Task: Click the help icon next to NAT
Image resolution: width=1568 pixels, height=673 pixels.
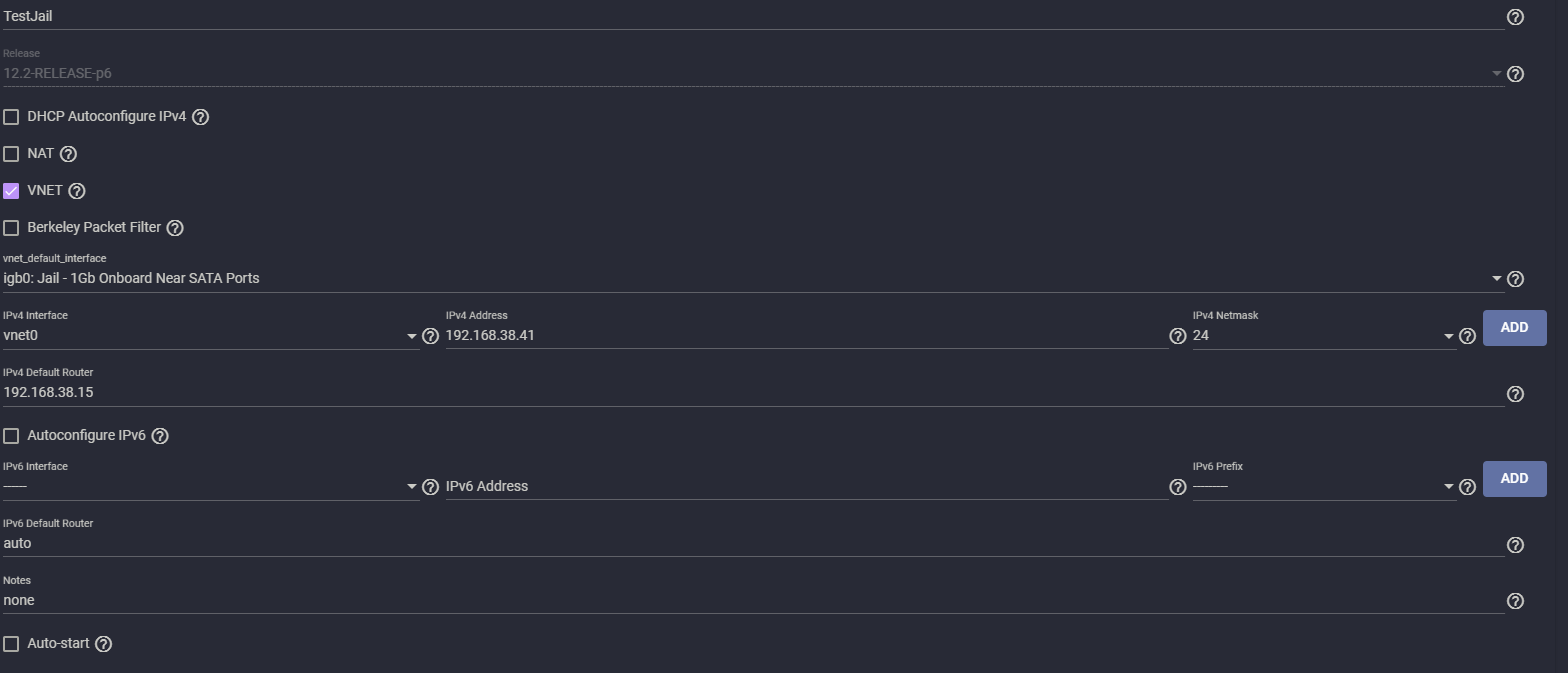Action: [x=68, y=154]
